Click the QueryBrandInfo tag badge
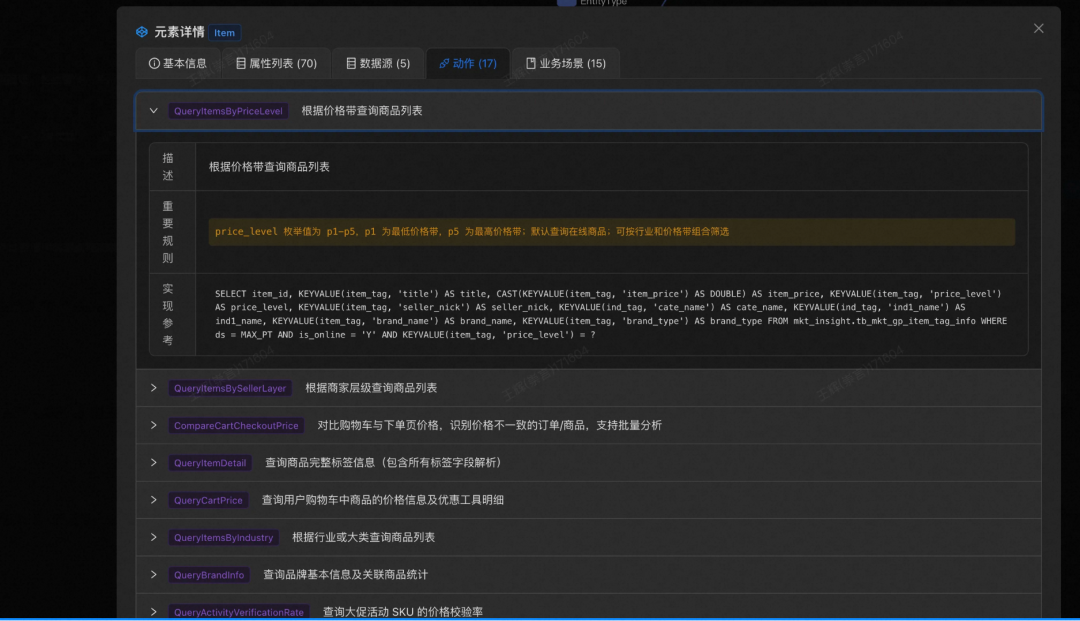Screen dimensions: 1080x621 tap(208, 574)
